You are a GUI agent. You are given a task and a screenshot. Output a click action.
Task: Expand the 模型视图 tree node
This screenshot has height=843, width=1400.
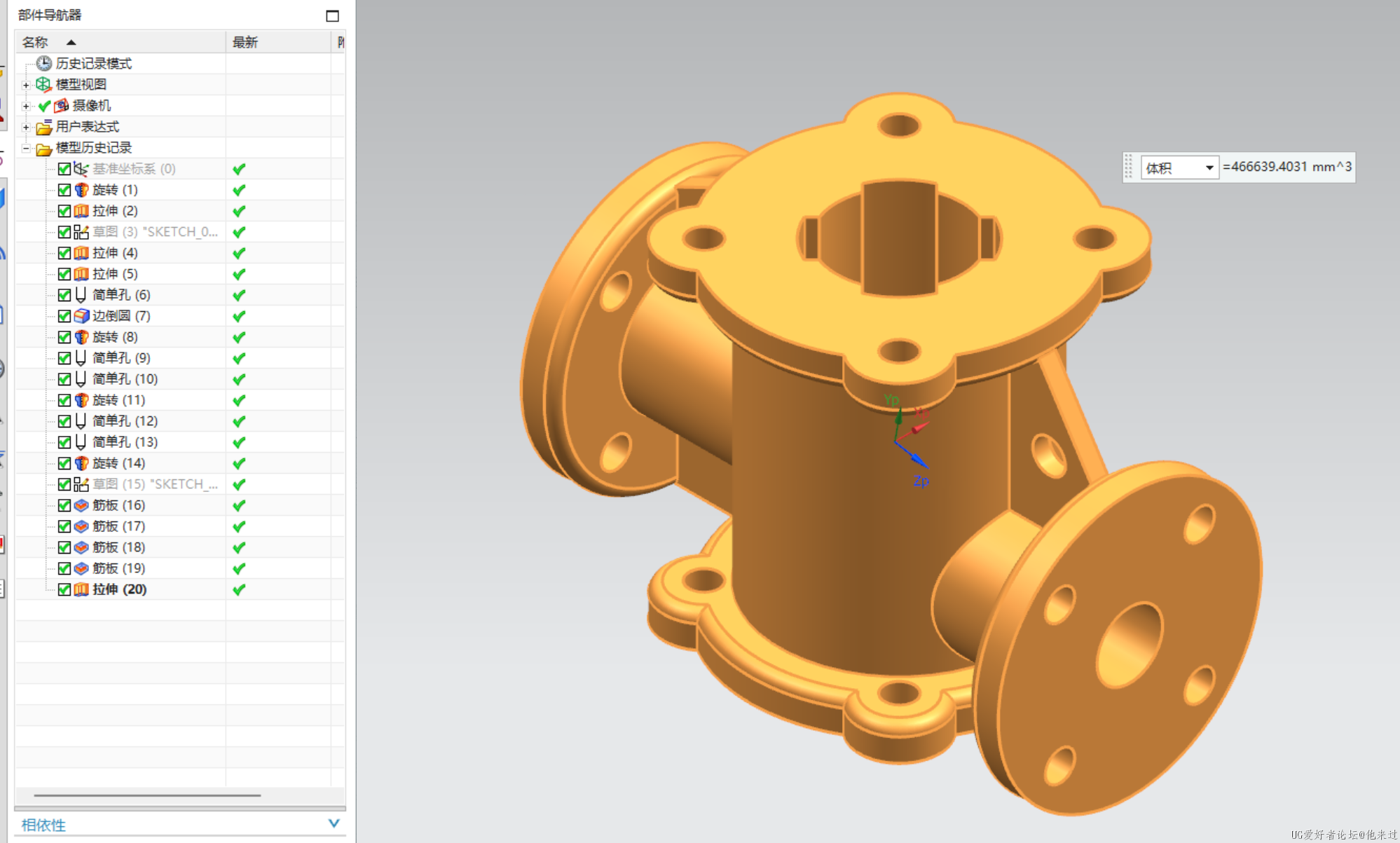point(26,85)
